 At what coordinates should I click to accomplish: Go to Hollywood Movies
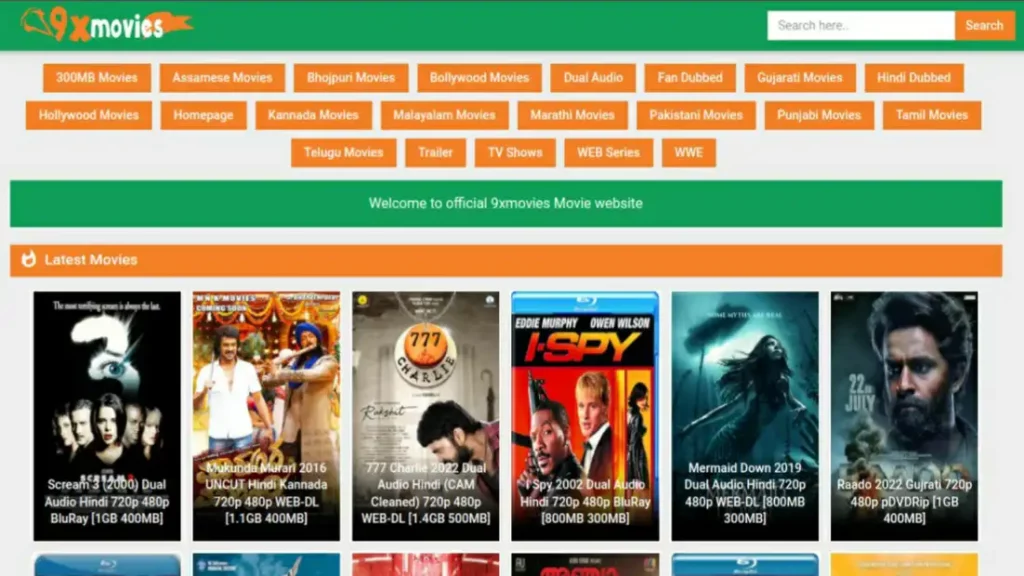point(89,115)
